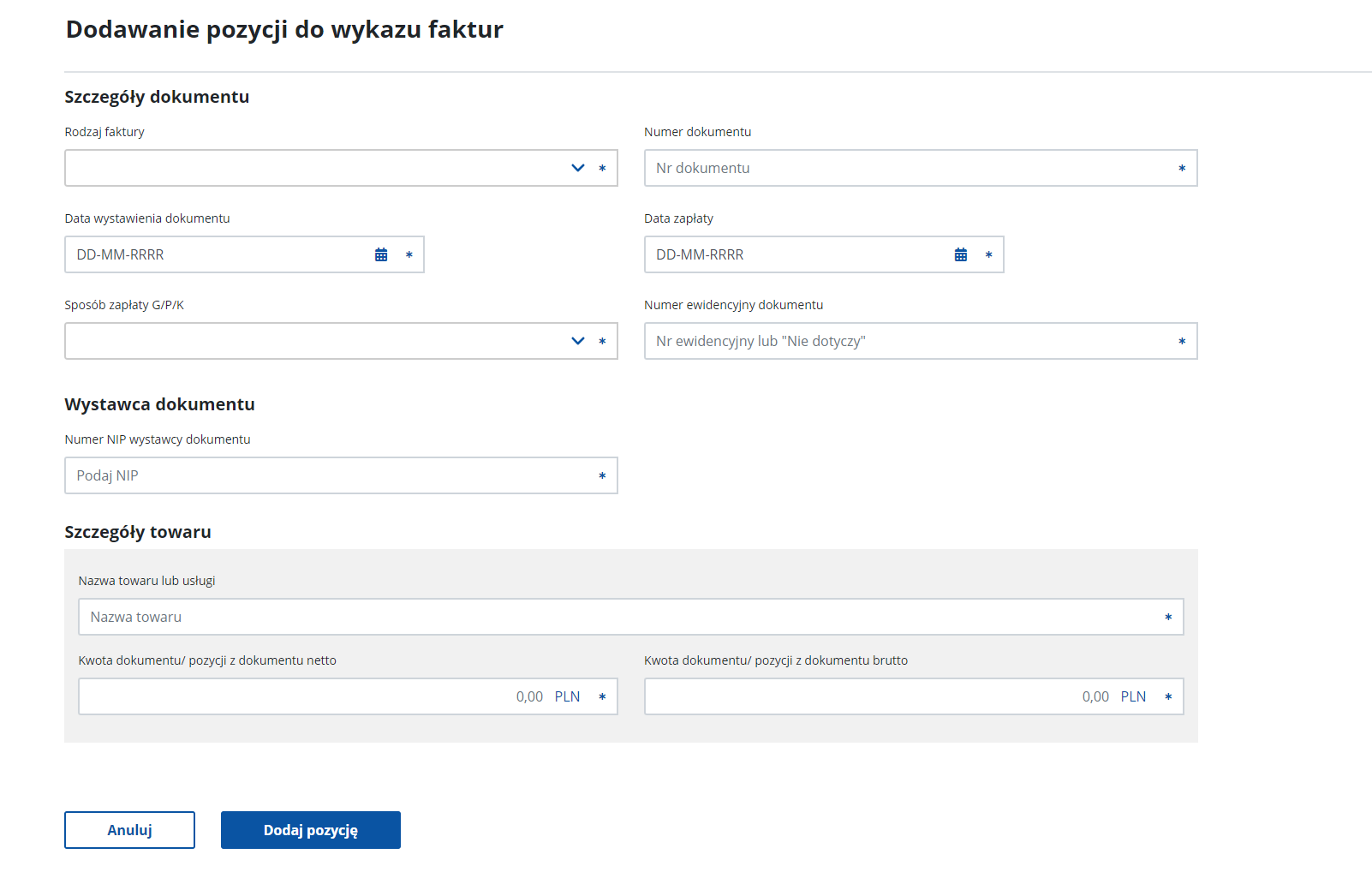Focus the Nr dokumentu input field
This screenshot has width=1372, height=896.
coord(908,168)
